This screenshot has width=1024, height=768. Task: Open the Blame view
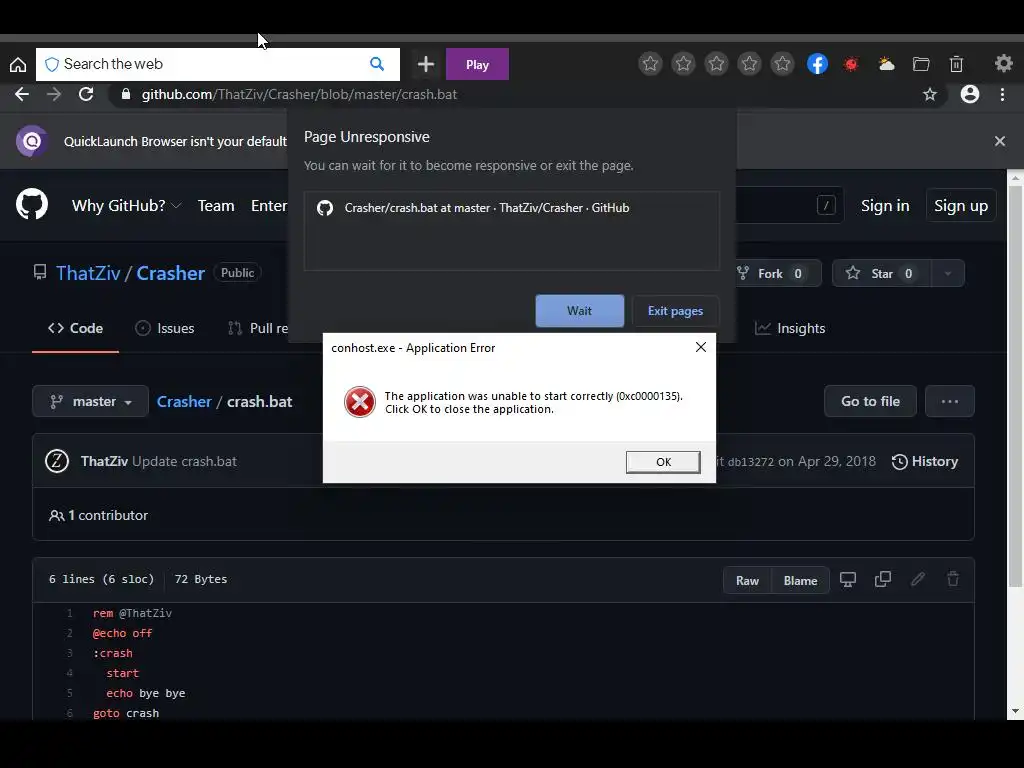(801, 581)
